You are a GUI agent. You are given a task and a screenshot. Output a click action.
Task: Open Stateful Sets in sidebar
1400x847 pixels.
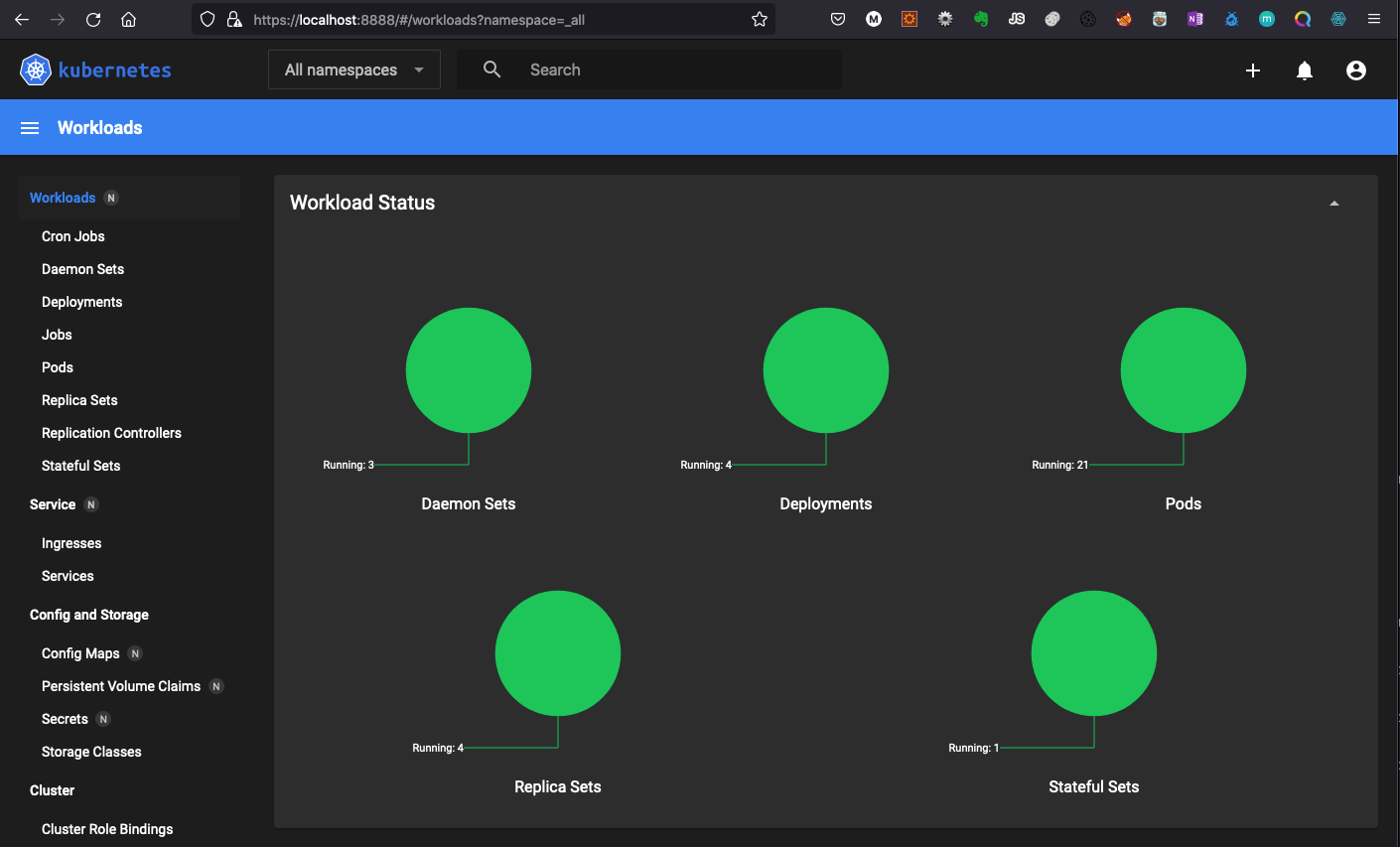click(80, 466)
